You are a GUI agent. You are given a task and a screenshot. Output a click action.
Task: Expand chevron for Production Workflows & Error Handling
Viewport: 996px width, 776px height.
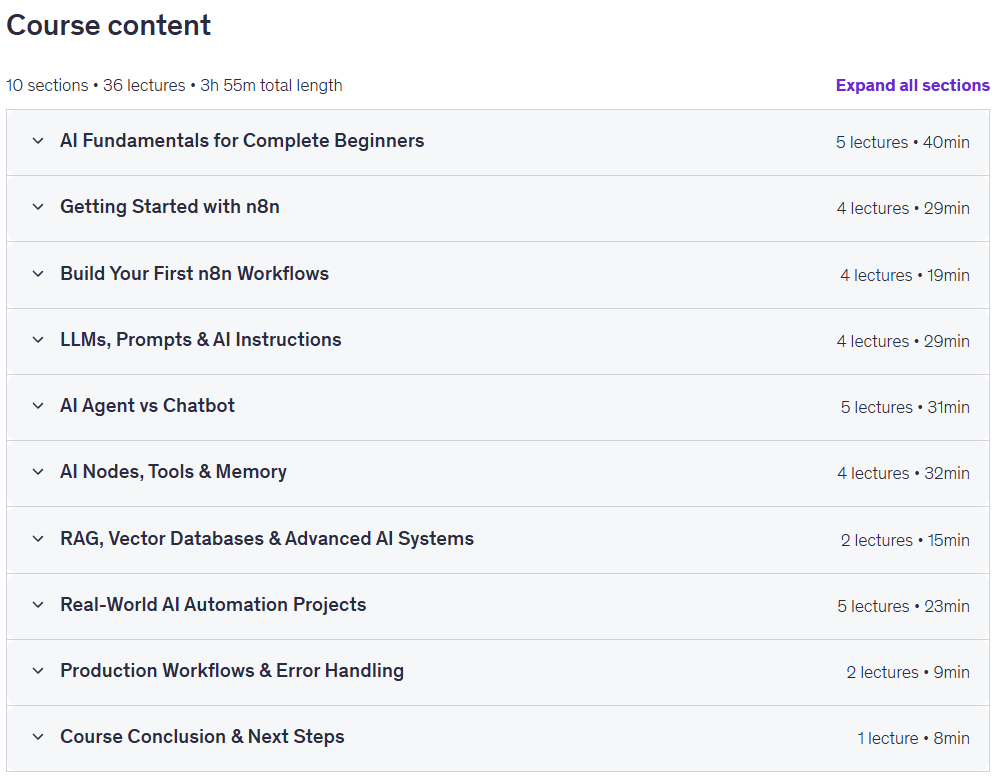[x=38, y=671]
